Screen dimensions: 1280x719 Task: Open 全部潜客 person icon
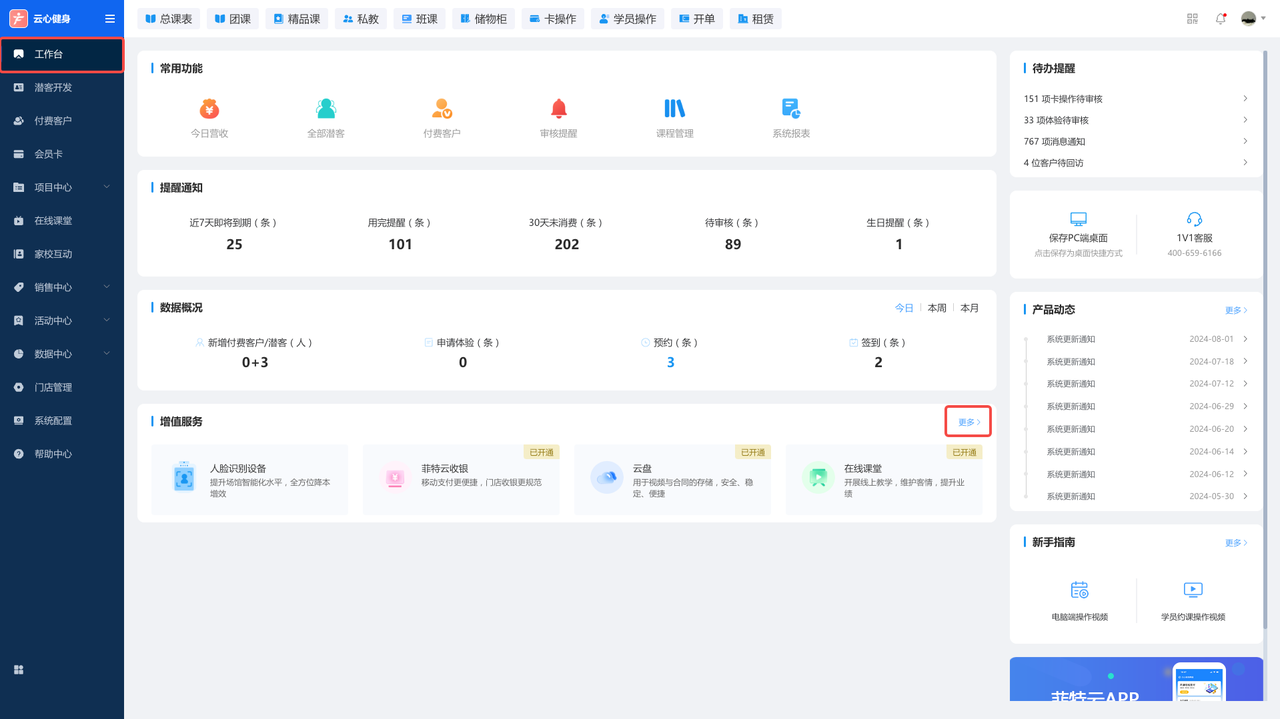point(326,108)
